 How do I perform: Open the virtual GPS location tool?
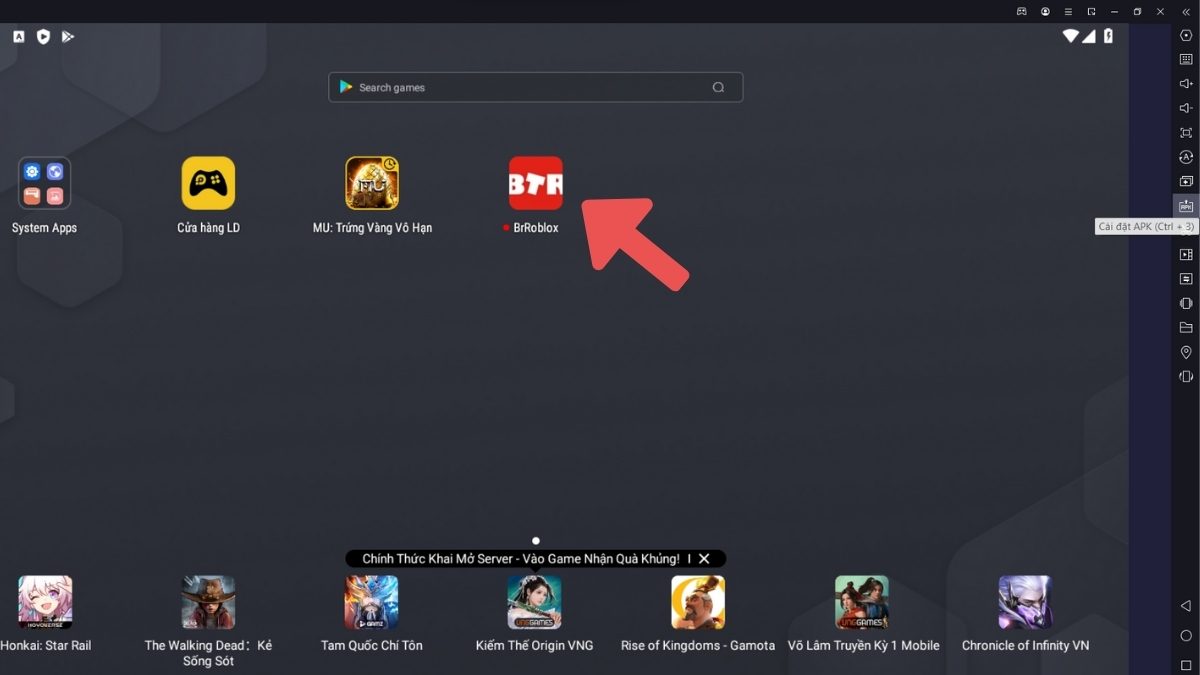pos(1185,352)
